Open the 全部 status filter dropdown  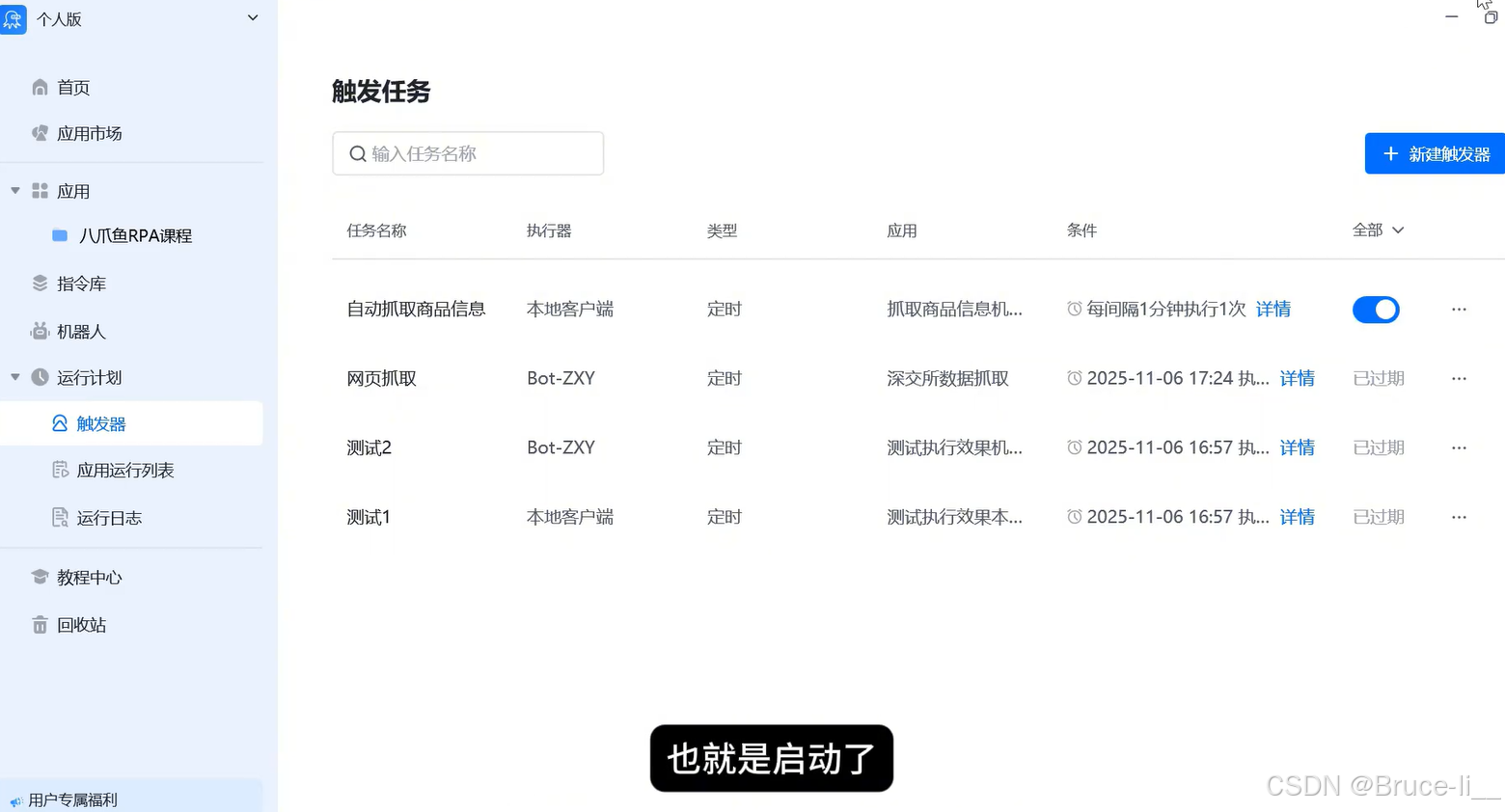point(1378,230)
